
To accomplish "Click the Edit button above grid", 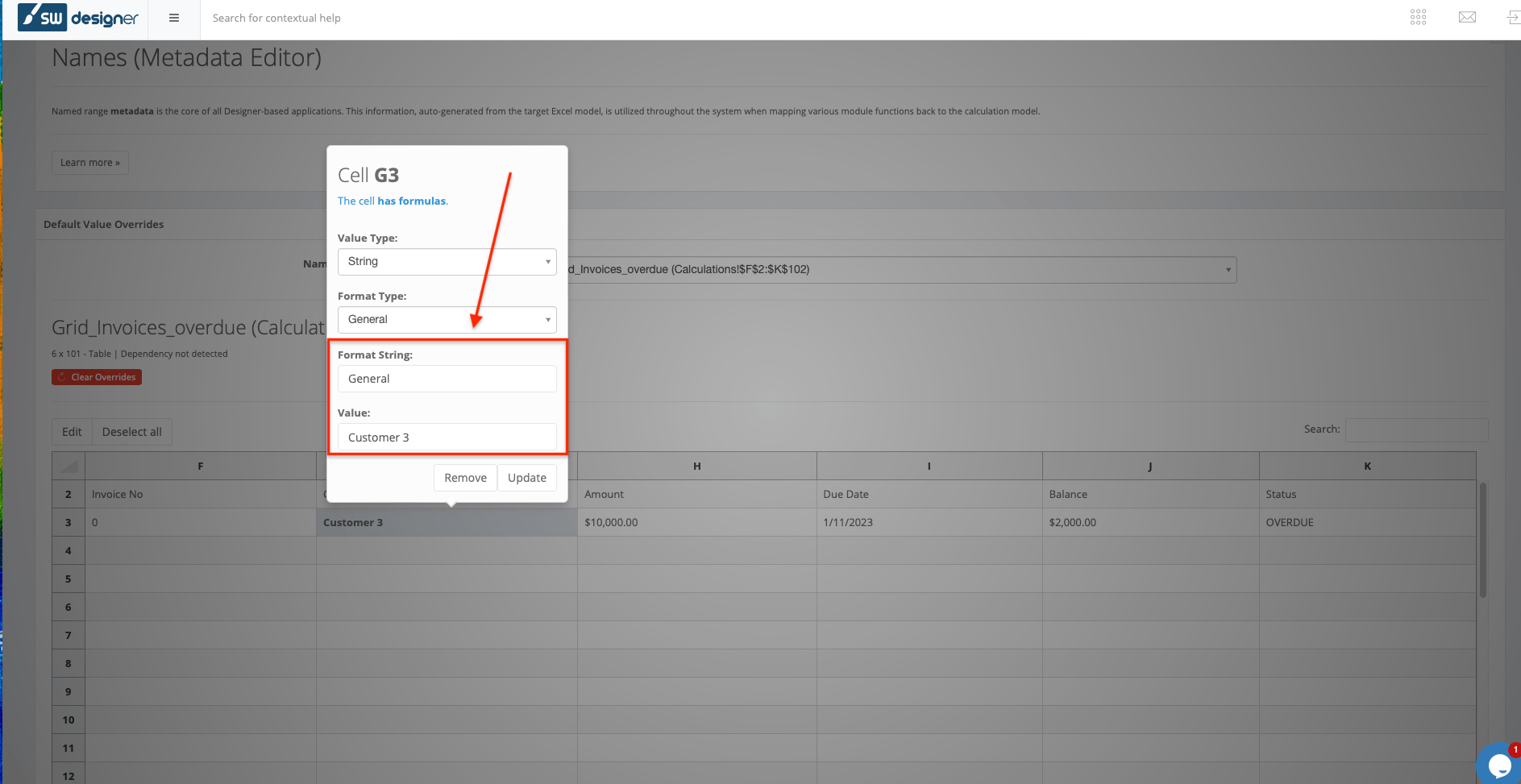I will [72, 432].
